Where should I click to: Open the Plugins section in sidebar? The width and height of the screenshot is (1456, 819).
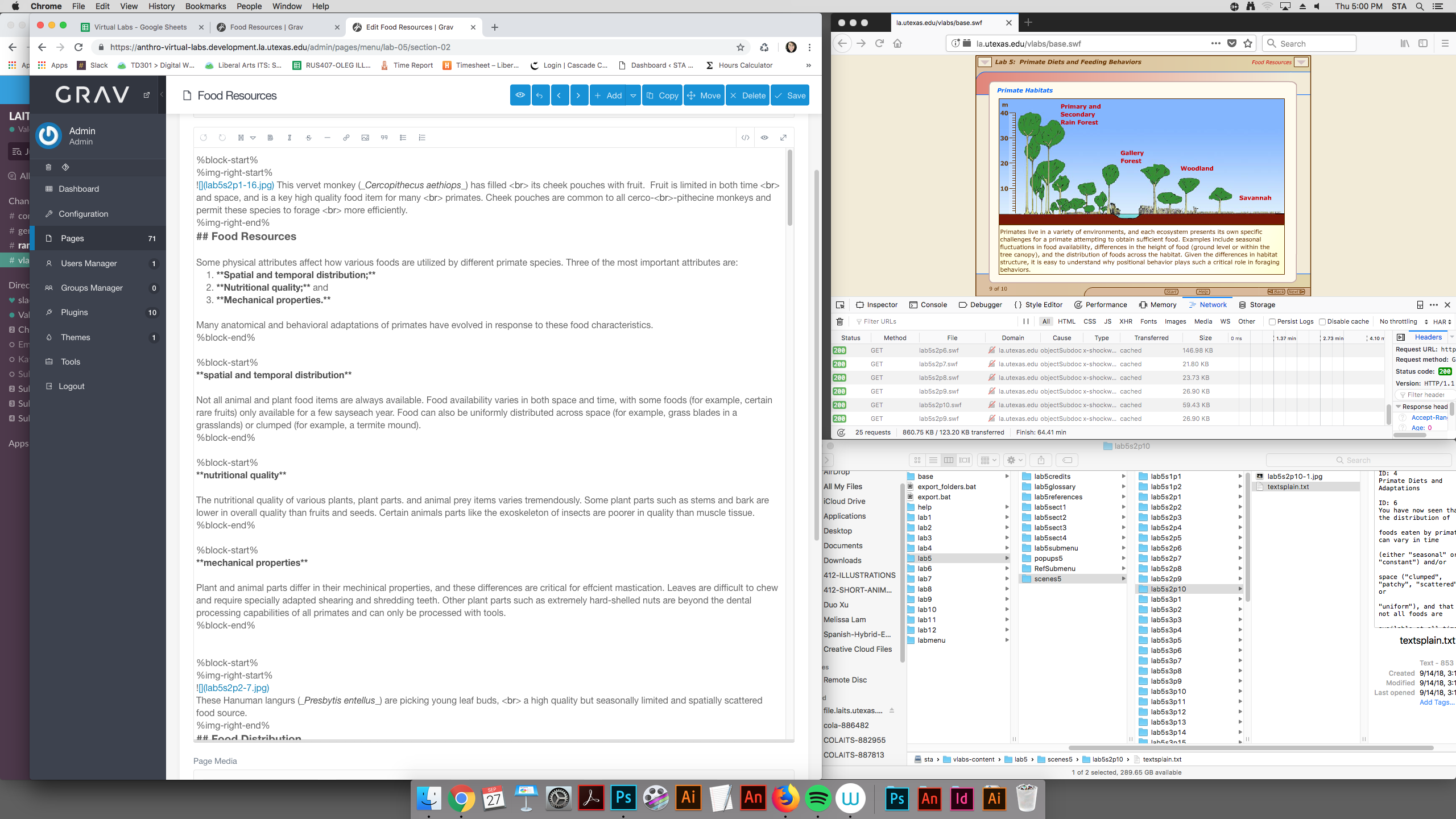click(x=75, y=312)
